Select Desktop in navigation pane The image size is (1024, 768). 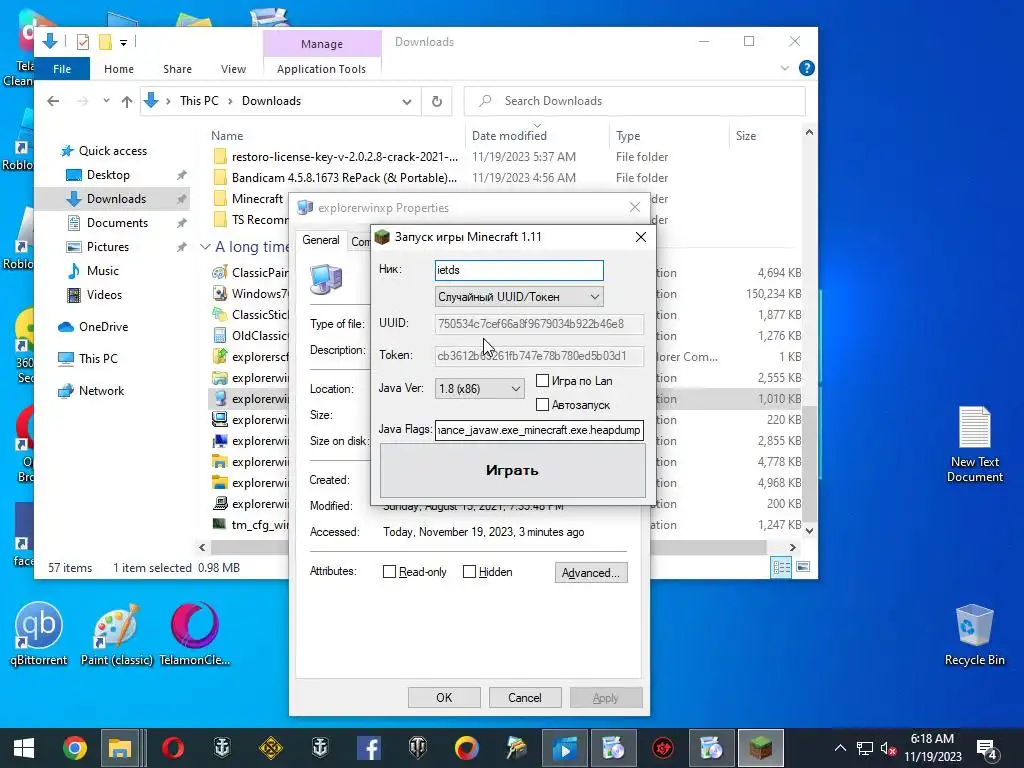tap(108, 175)
